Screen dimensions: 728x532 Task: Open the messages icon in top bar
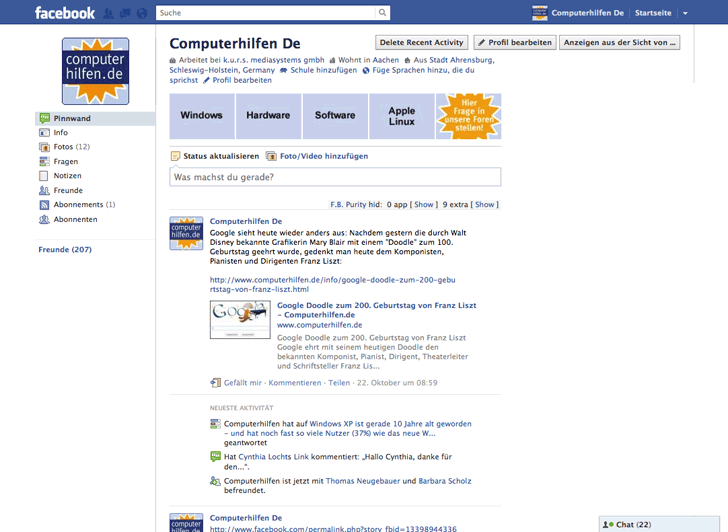(125, 13)
